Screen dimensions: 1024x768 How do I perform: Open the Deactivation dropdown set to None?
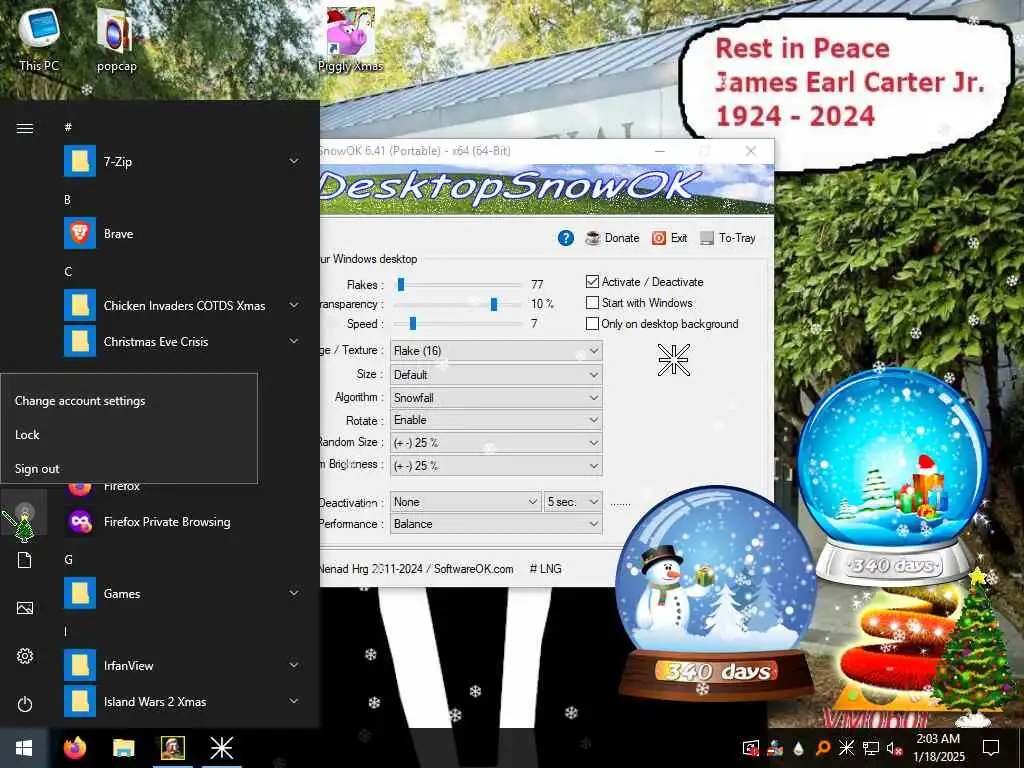[x=466, y=502]
